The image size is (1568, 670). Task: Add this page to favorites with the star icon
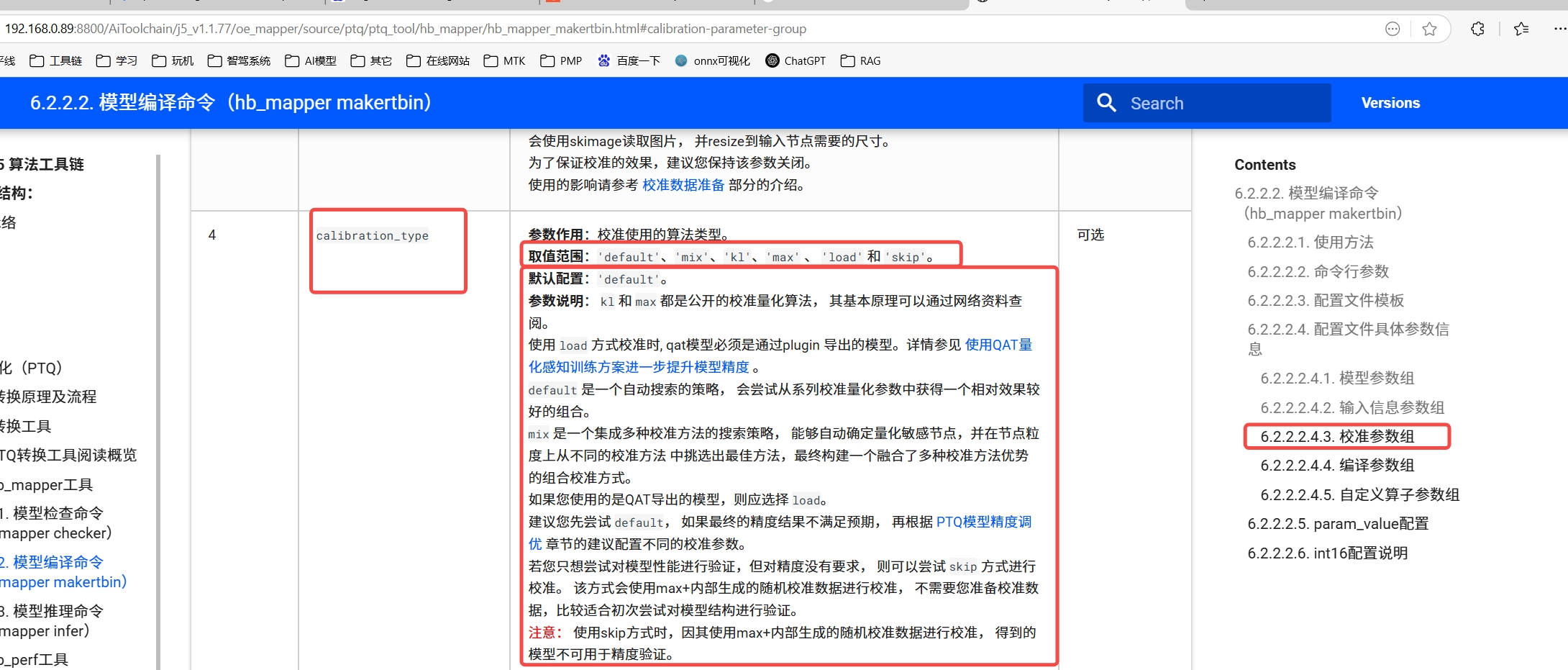(1429, 29)
